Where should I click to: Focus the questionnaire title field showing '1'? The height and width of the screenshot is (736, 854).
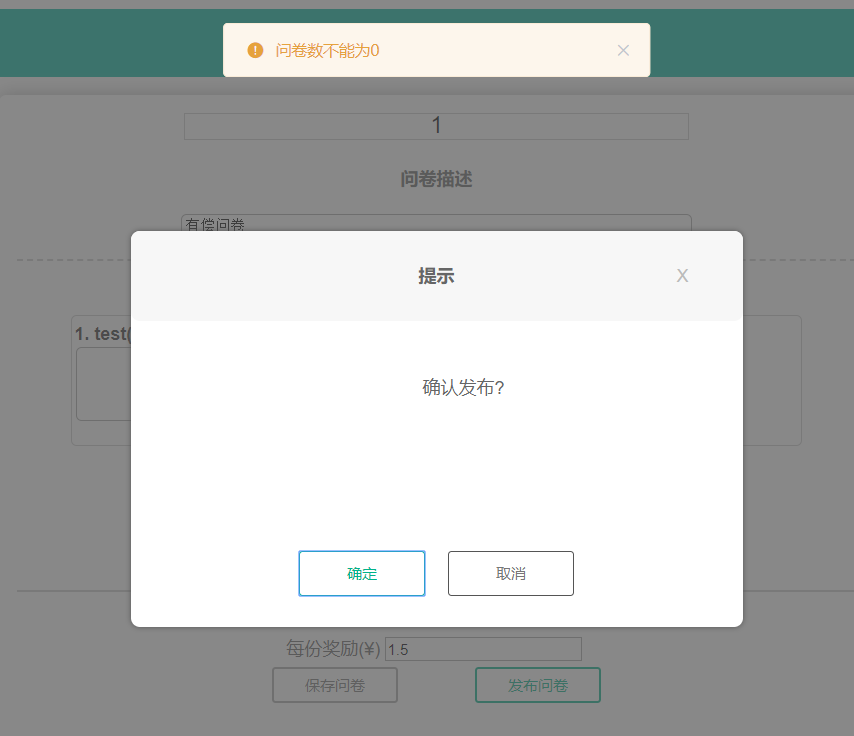point(436,126)
